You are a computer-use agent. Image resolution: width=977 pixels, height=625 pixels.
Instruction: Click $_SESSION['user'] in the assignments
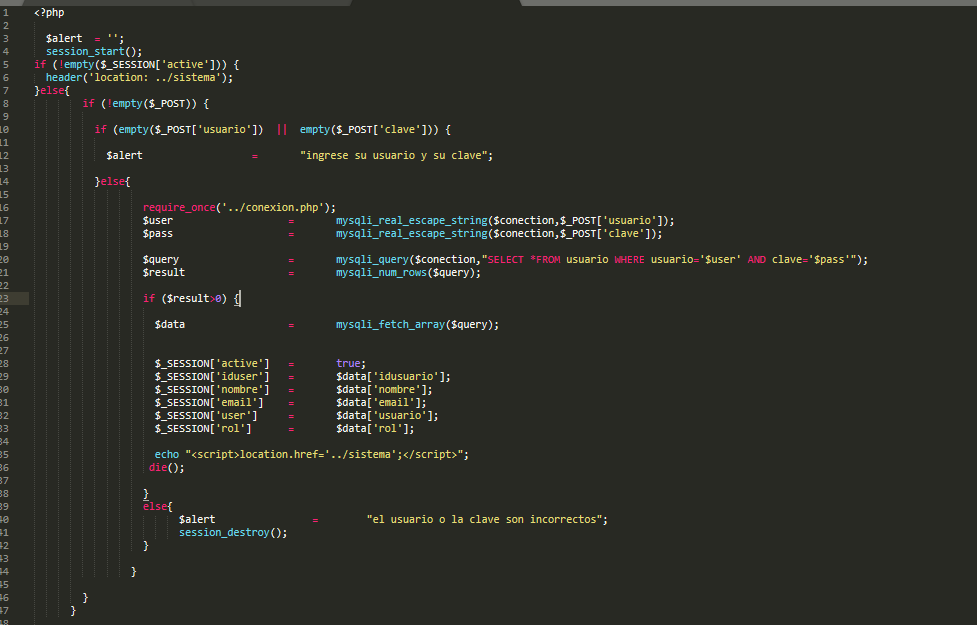click(x=206, y=416)
